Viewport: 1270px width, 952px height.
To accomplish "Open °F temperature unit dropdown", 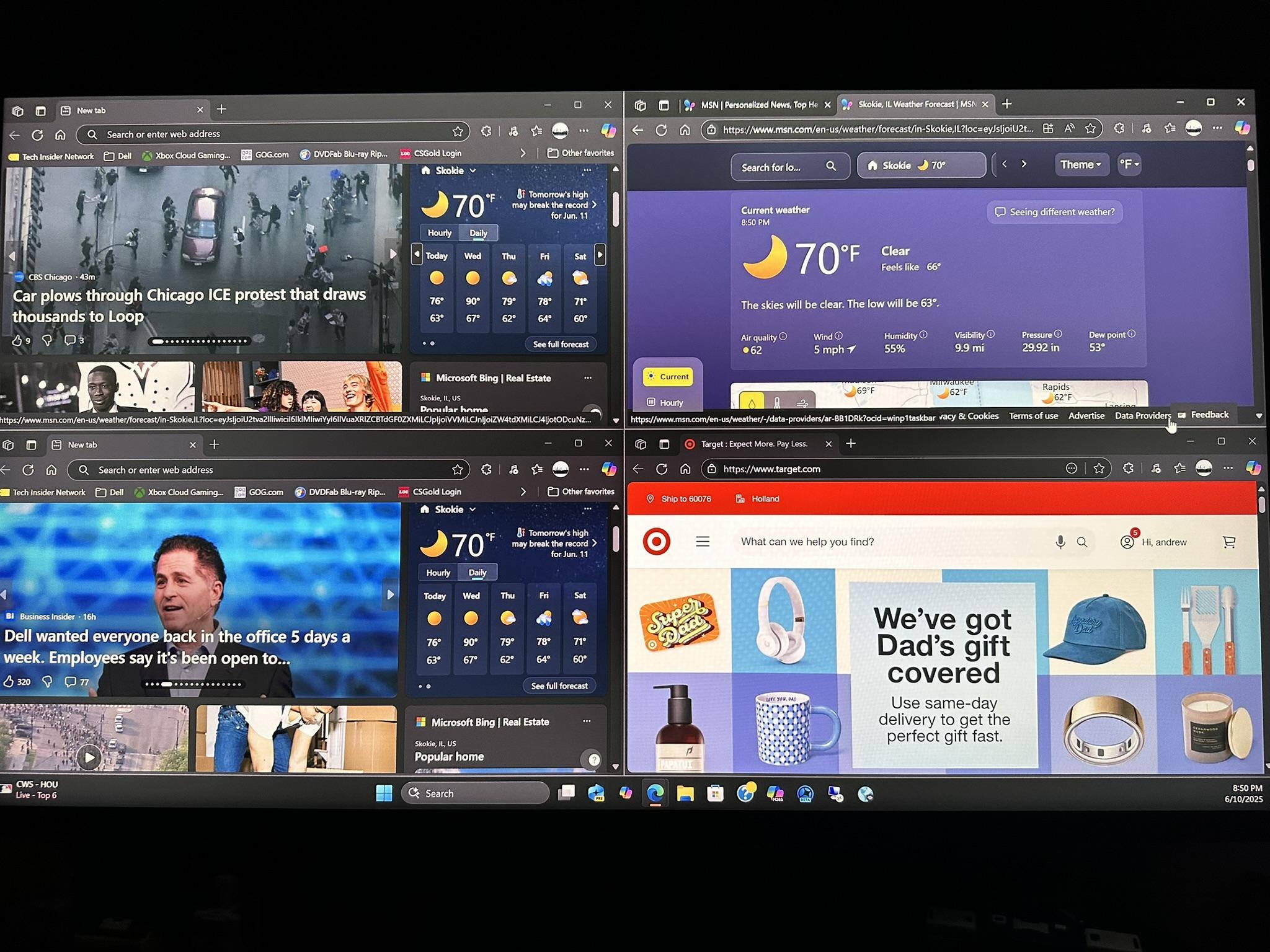I will click(1129, 165).
